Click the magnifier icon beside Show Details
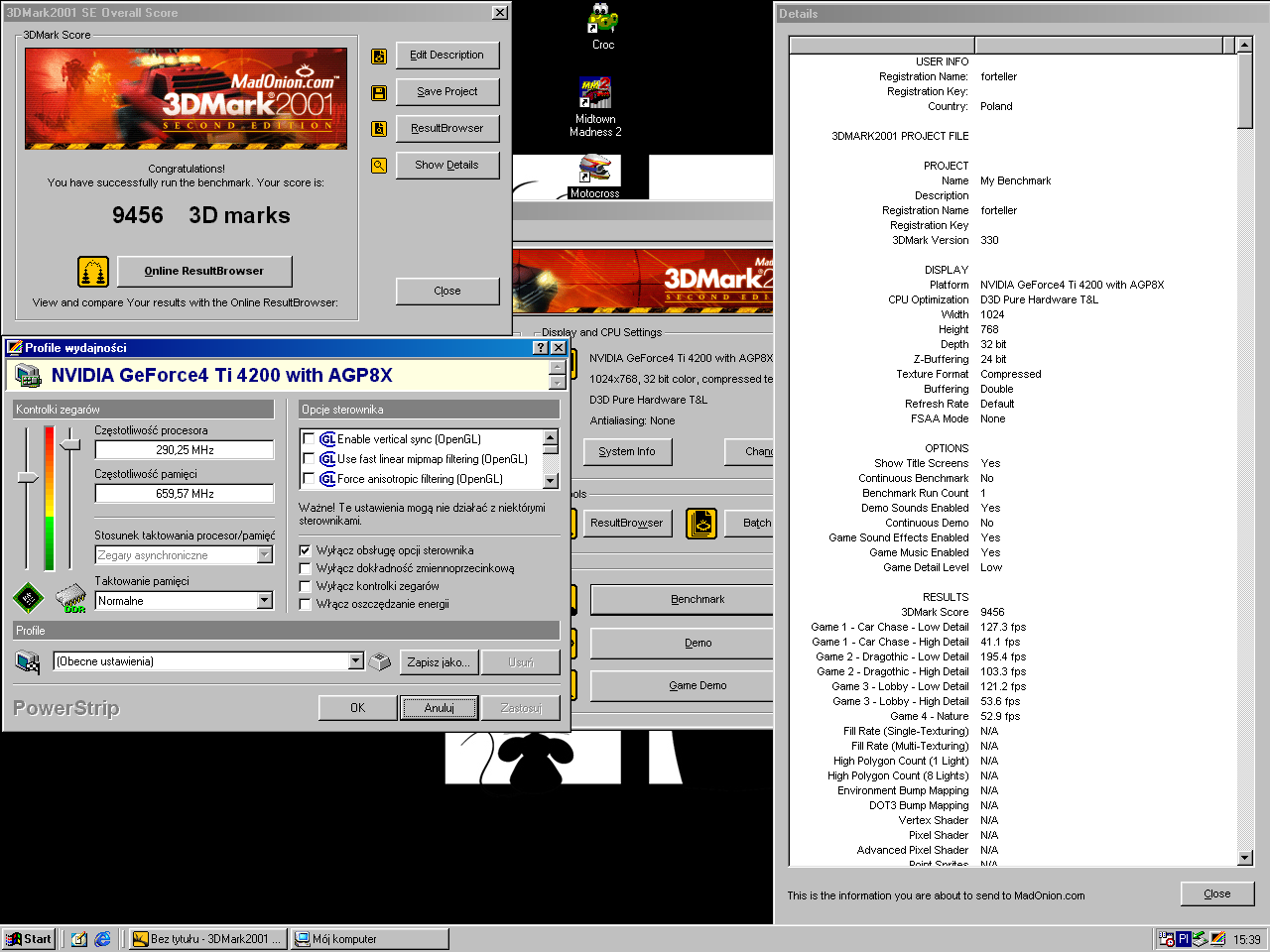This screenshot has width=1270, height=952. [x=379, y=166]
